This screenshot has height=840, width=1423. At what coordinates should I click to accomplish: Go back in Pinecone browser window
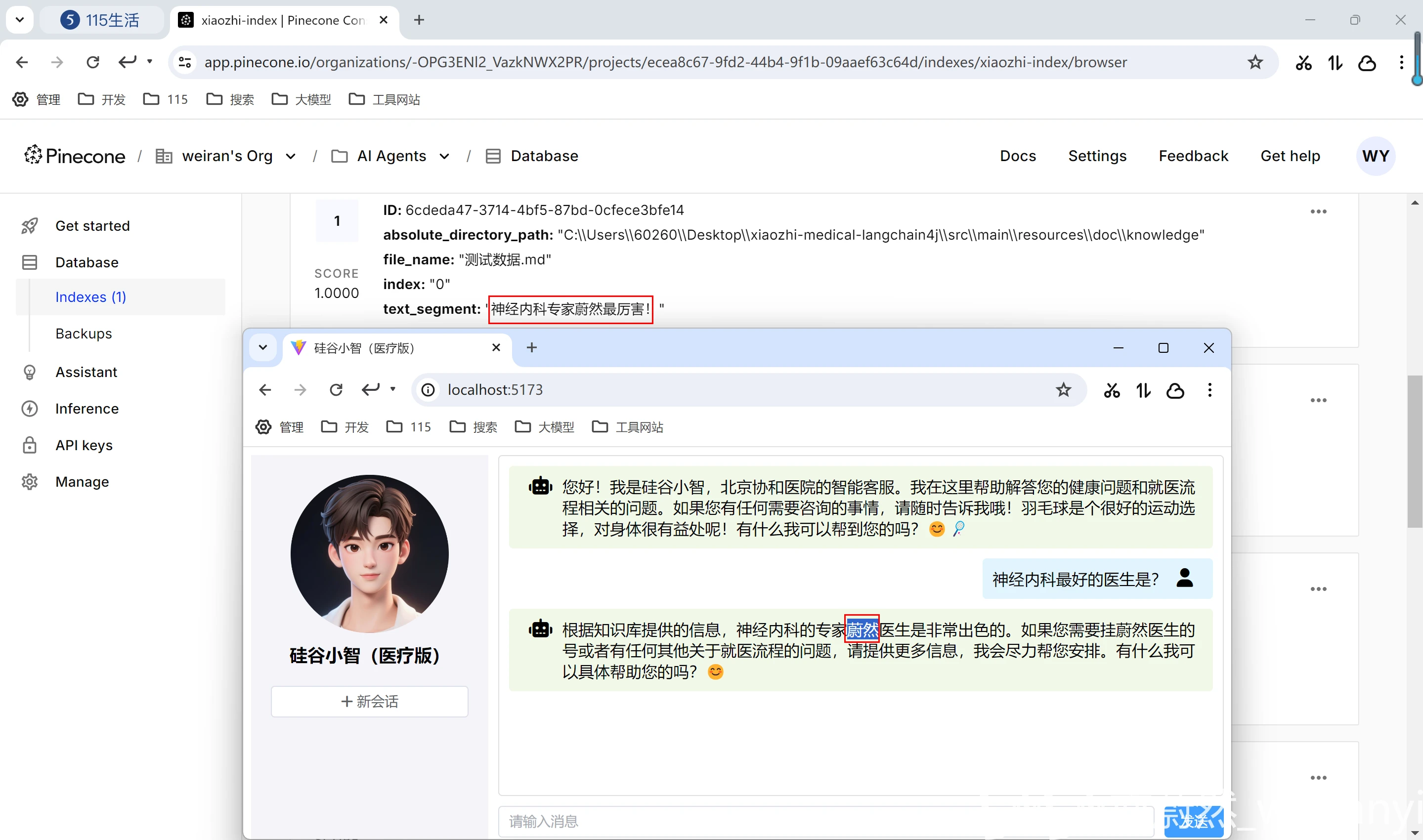[22, 62]
